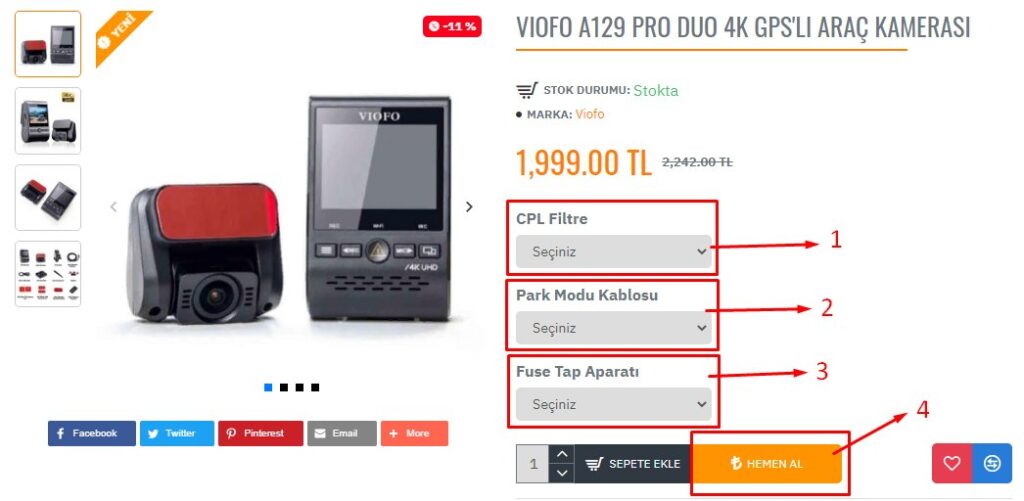
Task: Click the compare product arrows icon
Action: [992, 463]
